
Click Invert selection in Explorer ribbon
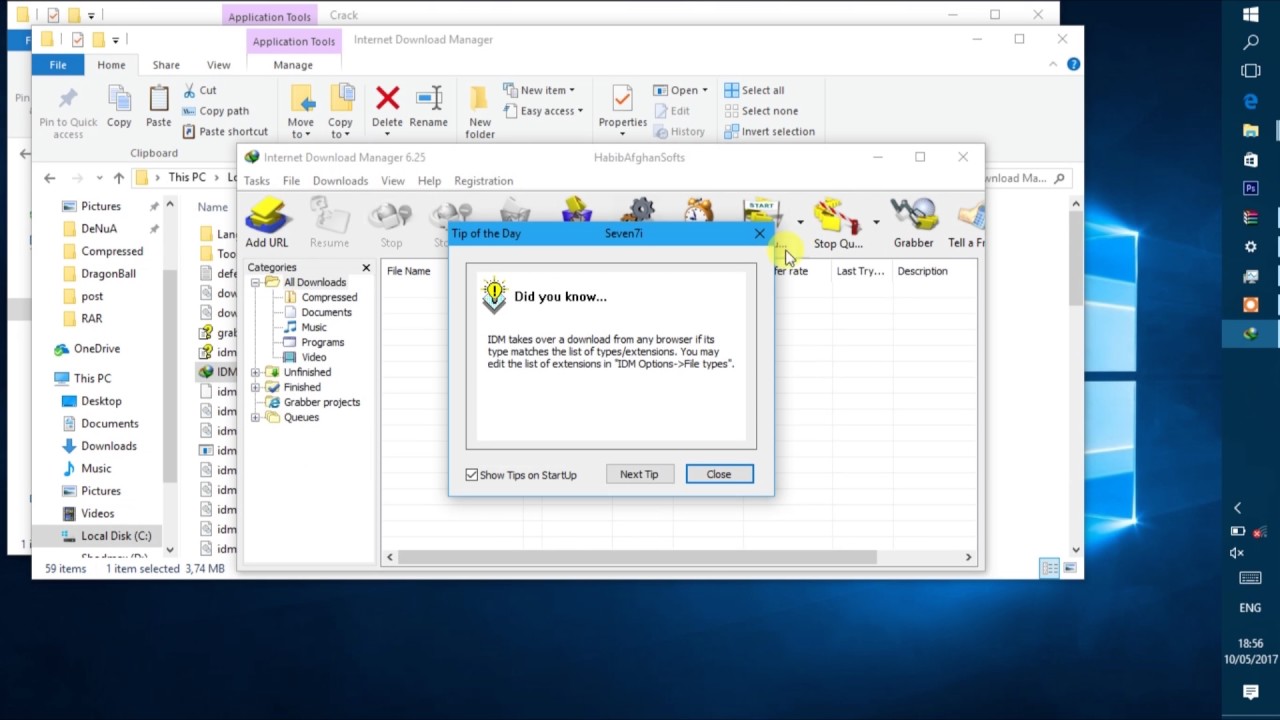[x=769, y=132]
